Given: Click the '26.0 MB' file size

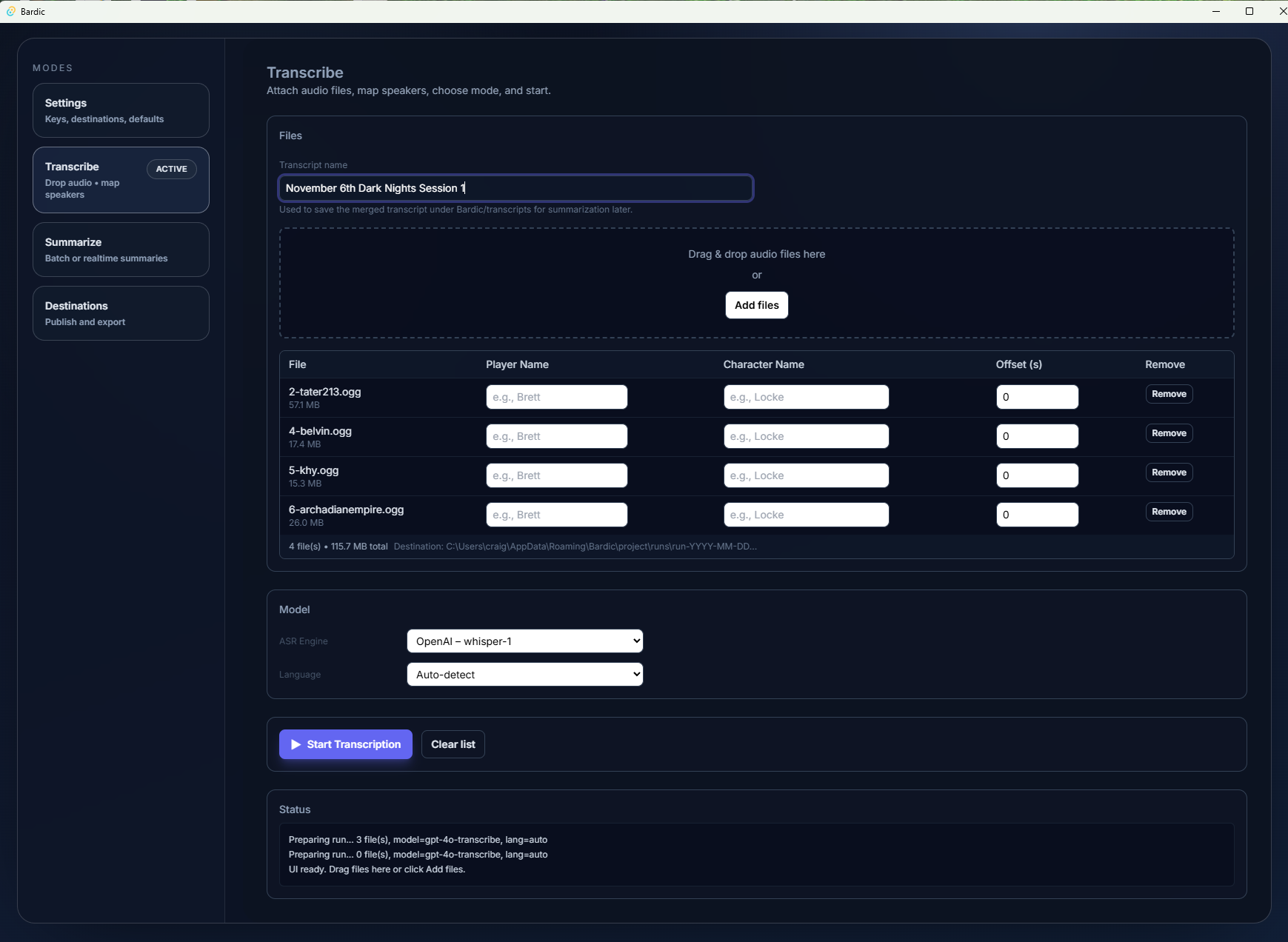Looking at the screenshot, I should pyautogui.click(x=306, y=523).
